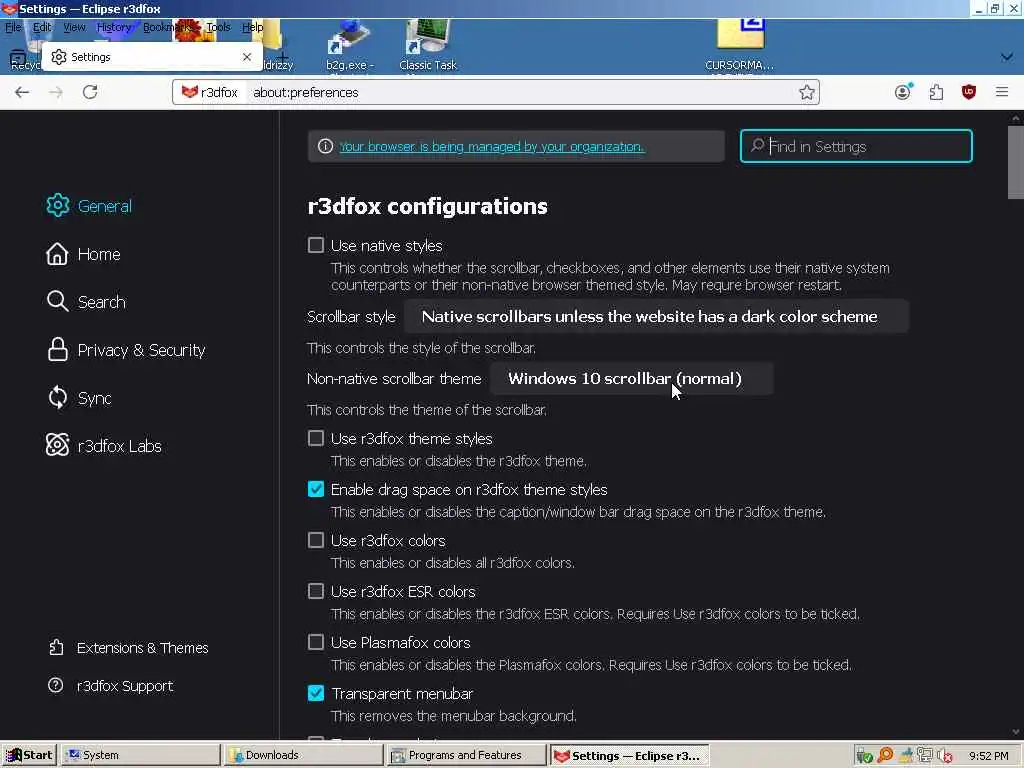Open the Sync settings category

[78, 398]
